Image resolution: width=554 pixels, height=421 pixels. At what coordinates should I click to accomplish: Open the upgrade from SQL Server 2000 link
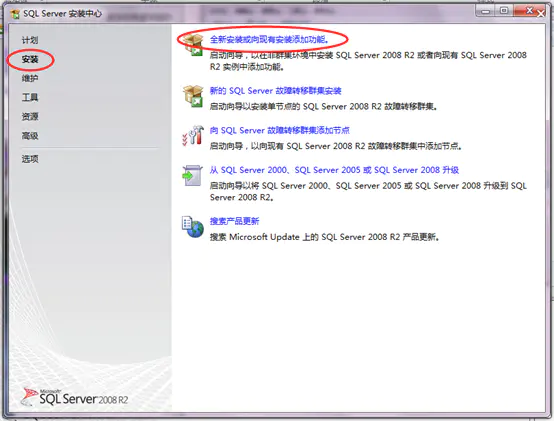pyautogui.click(x=334, y=170)
